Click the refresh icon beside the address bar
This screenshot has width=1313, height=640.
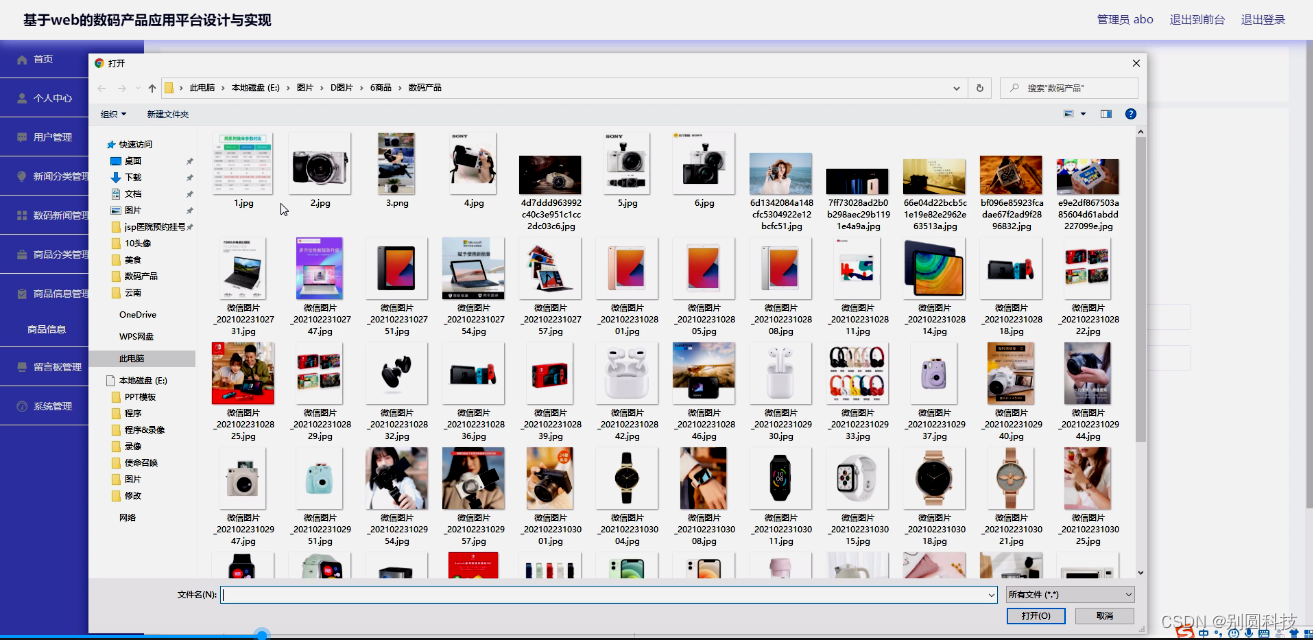click(980, 88)
